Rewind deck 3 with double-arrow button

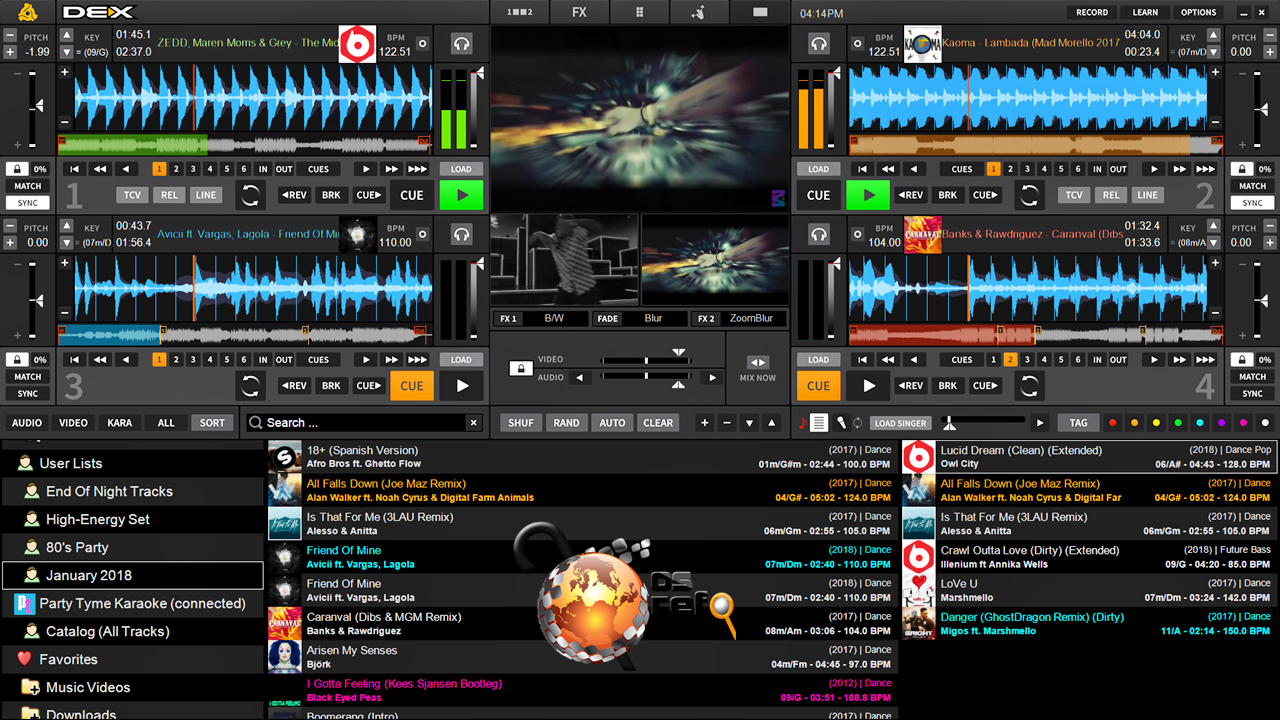(100, 360)
